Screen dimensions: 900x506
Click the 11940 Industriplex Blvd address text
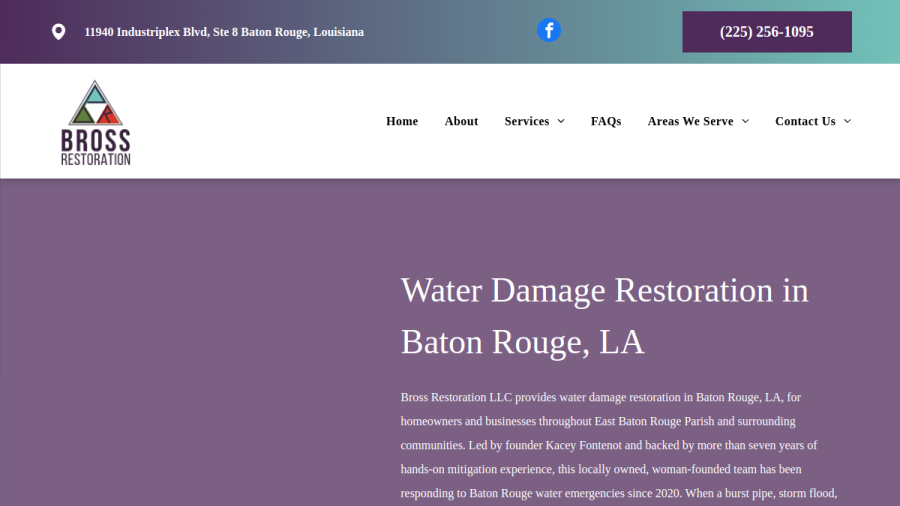tap(224, 32)
